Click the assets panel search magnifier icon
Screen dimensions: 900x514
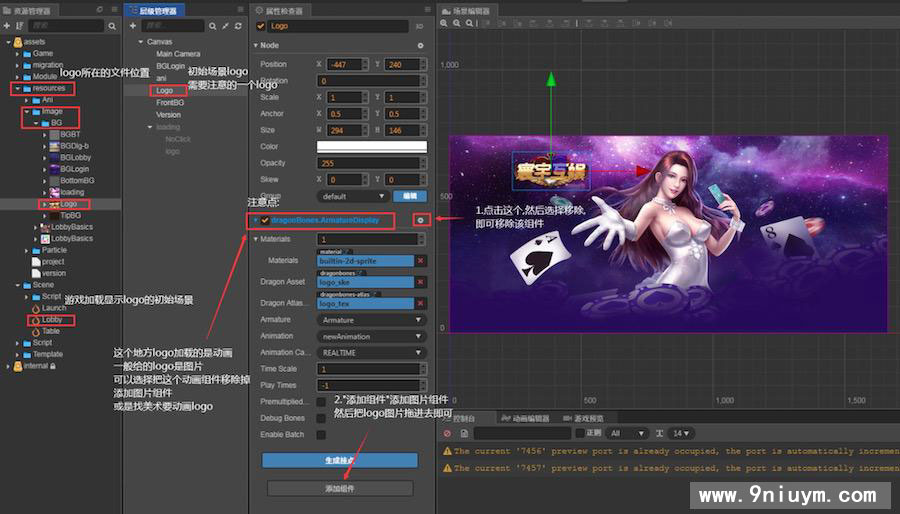click(x=112, y=26)
